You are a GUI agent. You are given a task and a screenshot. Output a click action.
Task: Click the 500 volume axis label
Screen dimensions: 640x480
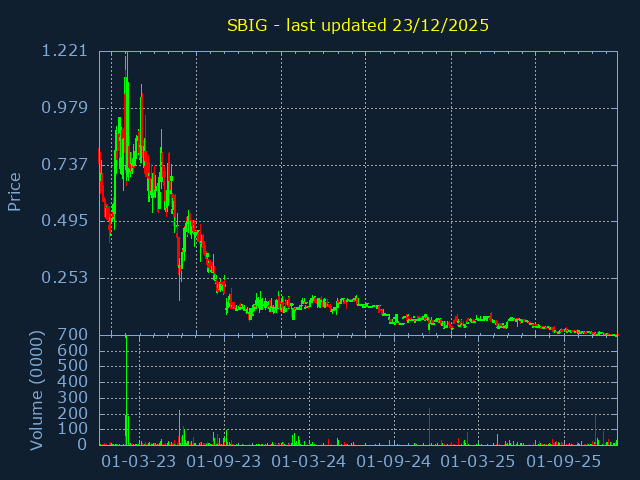pos(73,366)
